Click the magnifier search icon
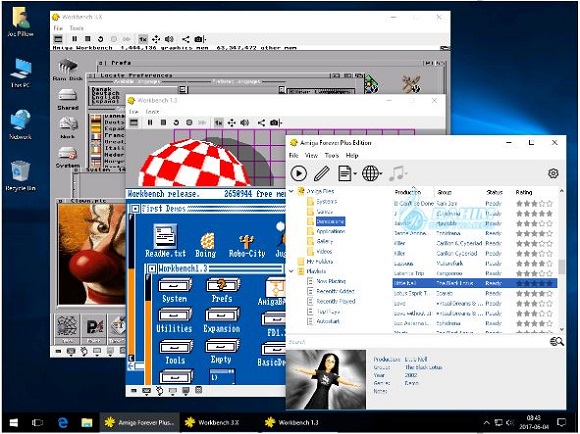 (x=557, y=342)
